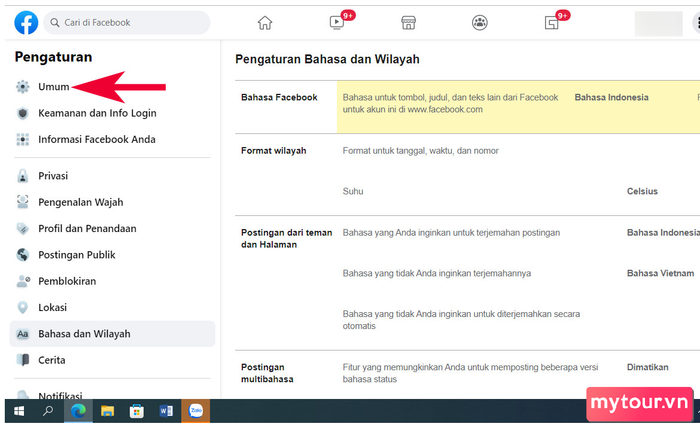
Task: Select Bahasa dan Wilayah in sidebar
Action: (x=112, y=334)
